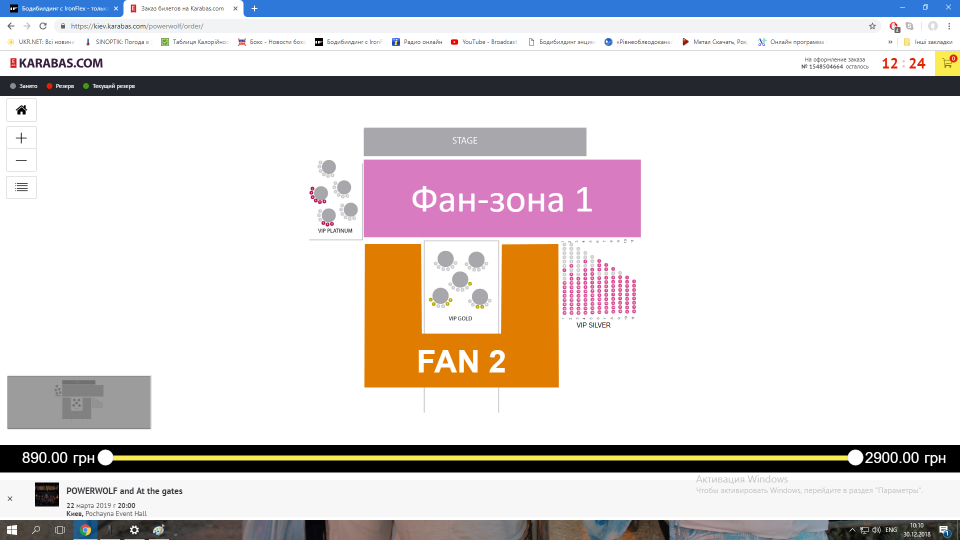The height and width of the screenshot is (540, 960).
Task: Click the home icon on the seat map
Action: tap(21, 110)
